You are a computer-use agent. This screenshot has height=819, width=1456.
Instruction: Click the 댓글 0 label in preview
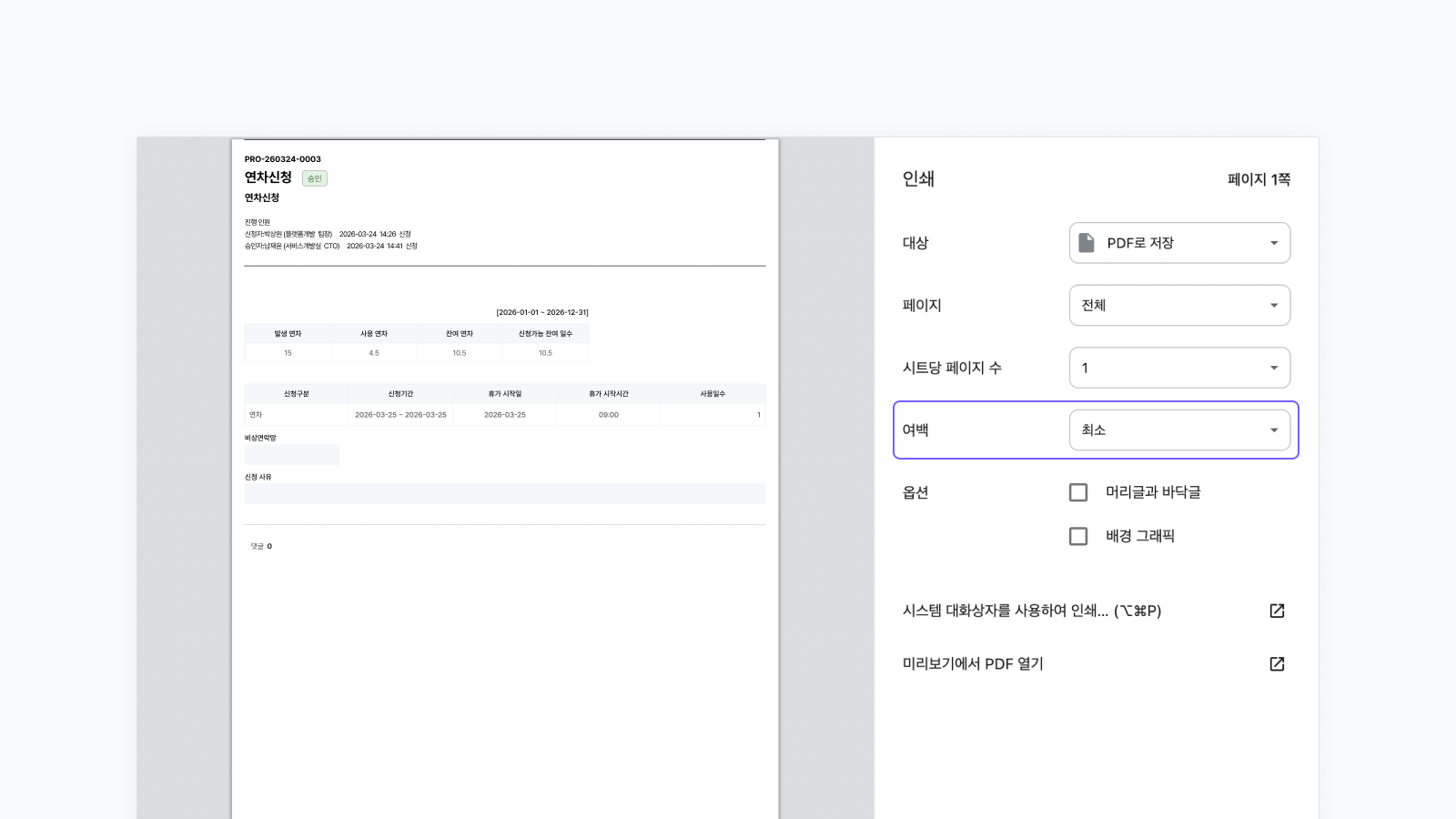pos(261,546)
